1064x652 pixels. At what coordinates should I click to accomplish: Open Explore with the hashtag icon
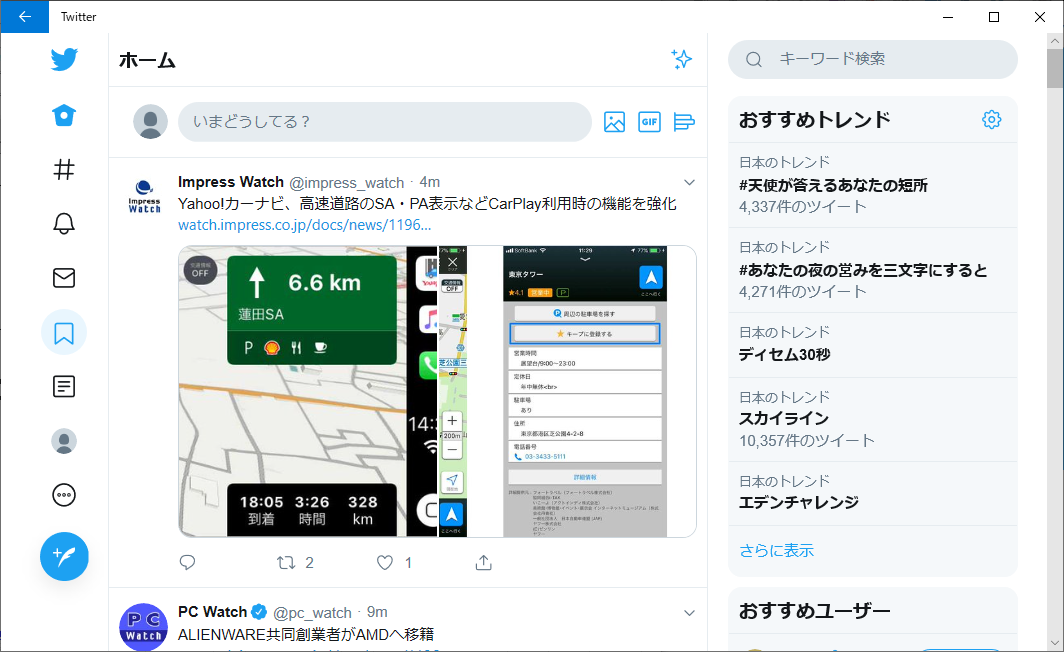click(x=63, y=170)
